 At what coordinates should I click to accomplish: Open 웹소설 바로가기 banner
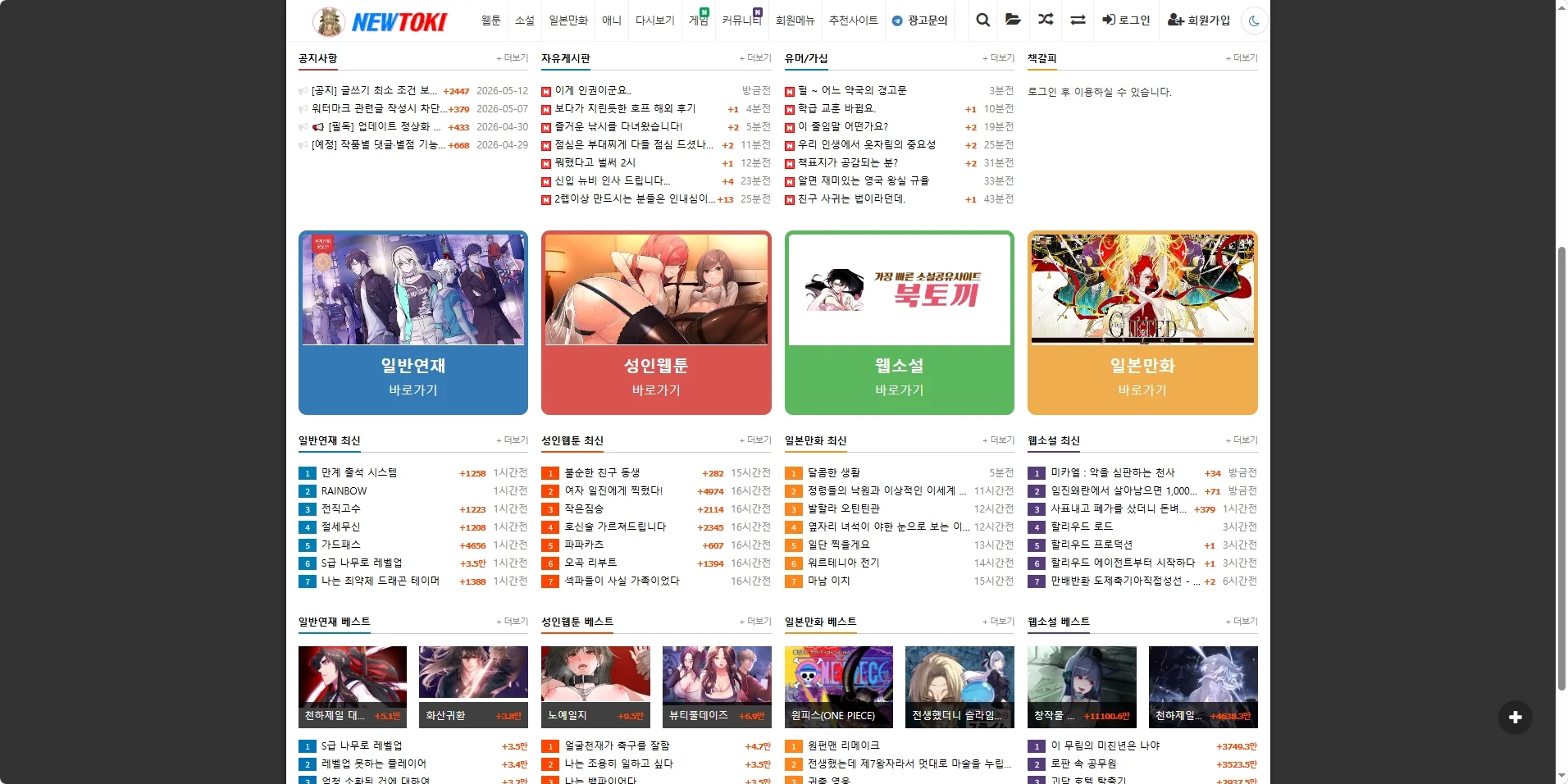[900, 322]
